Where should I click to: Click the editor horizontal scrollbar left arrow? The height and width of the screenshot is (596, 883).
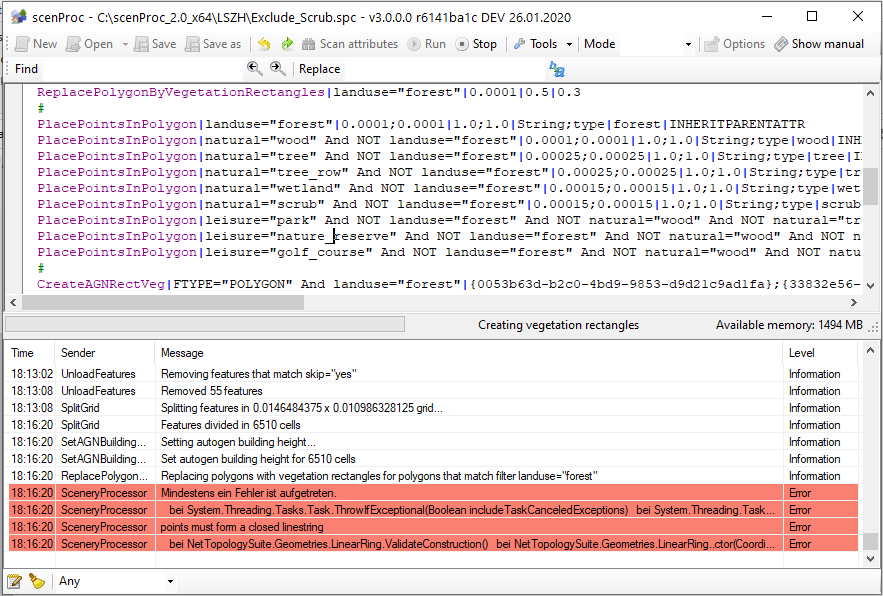[14, 303]
